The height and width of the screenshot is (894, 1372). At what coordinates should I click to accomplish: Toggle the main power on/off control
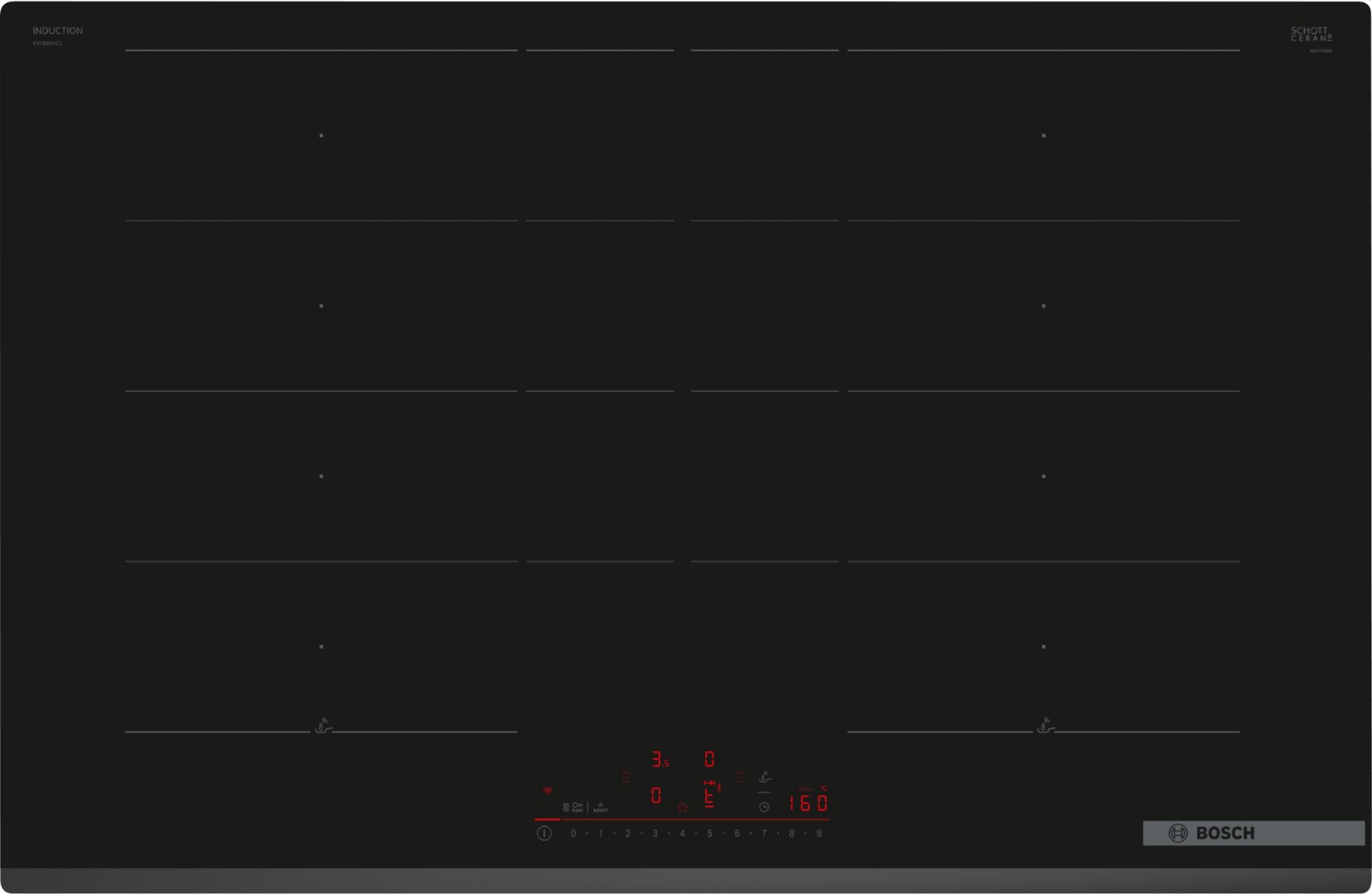(x=545, y=834)
